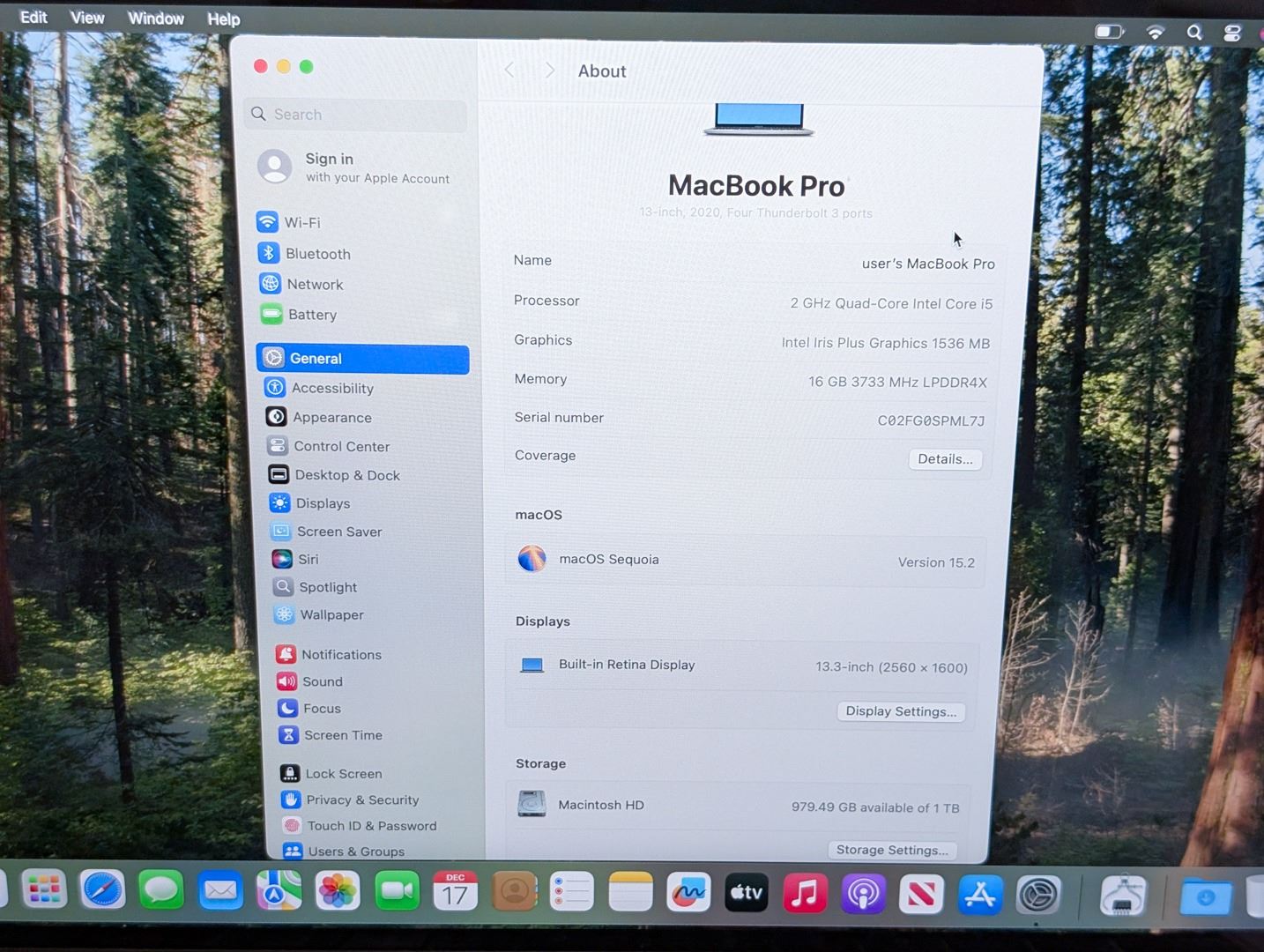Screen dimensions: 1264x952
Task: Open the Window menu
Action: (x=156, y=19)
